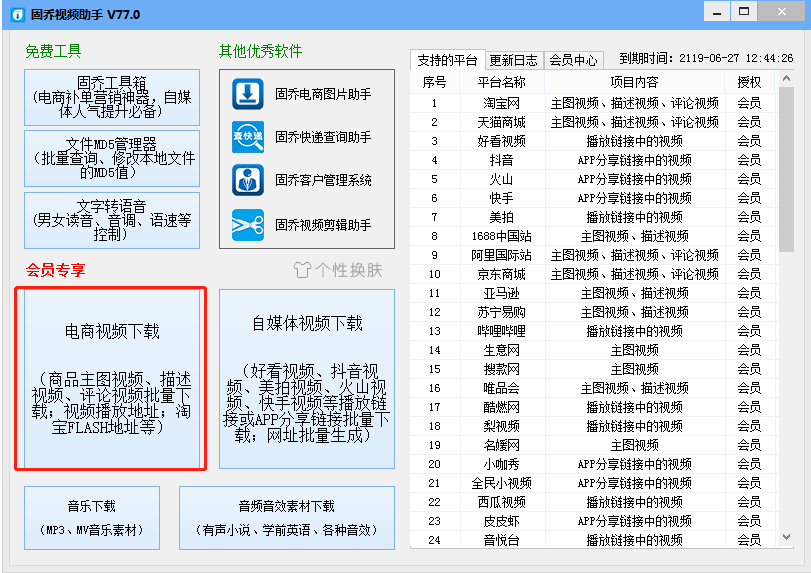Screen dimensions: 811x573
Task: Click the 固乔电商图片助手 label
Action: [323, 94]
